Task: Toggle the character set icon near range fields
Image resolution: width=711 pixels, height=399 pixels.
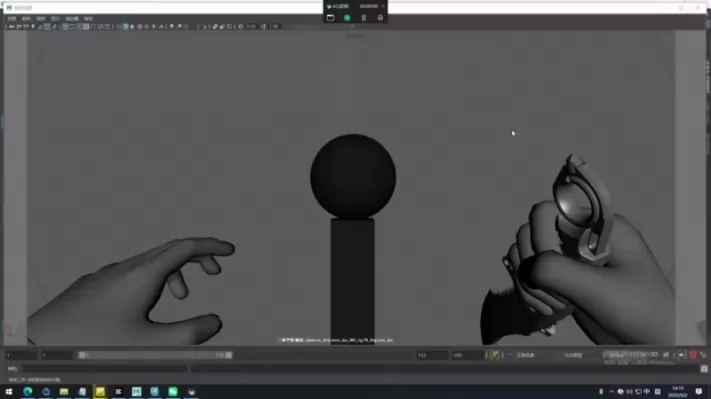Action: [494, 355]
